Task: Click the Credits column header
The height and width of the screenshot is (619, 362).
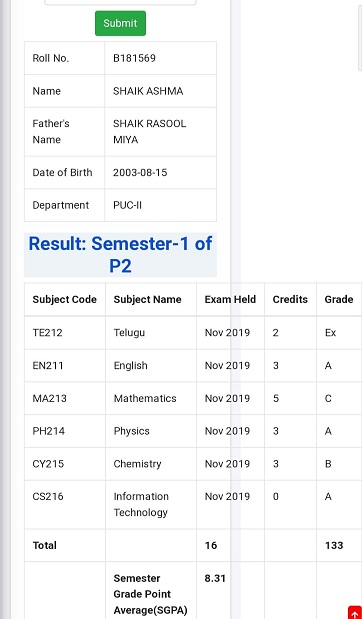Action: (290, 300)
